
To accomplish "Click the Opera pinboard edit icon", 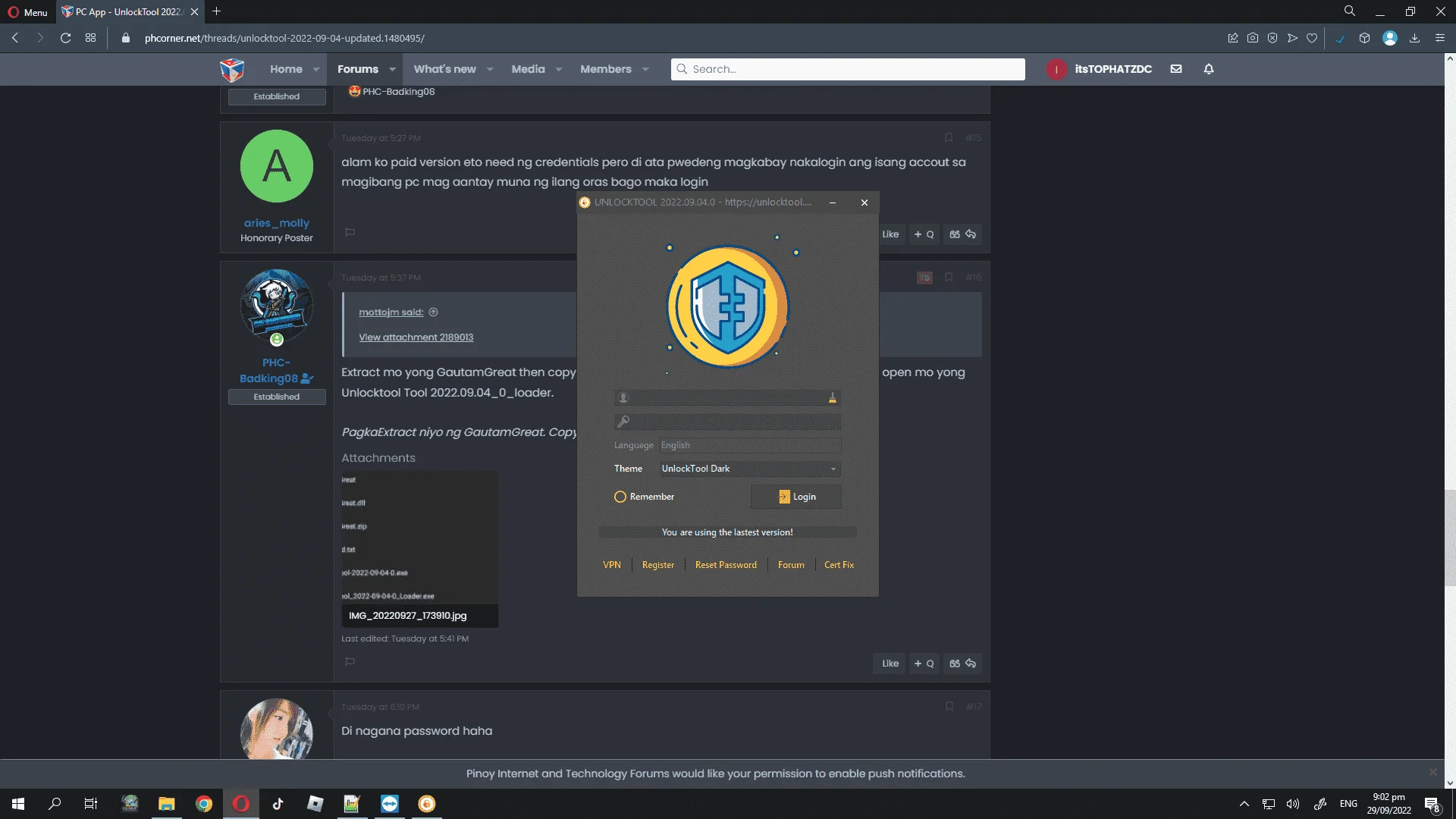I will coord(1233,38).
